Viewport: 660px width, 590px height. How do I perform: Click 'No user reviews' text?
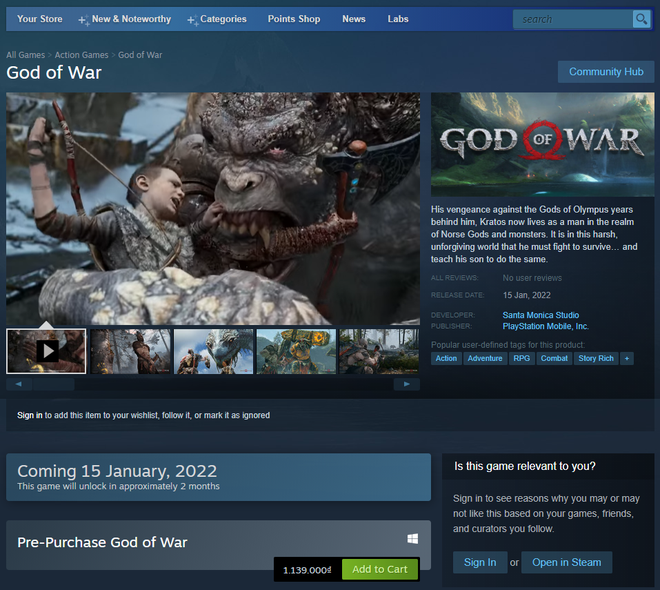(x=532, y=278)
